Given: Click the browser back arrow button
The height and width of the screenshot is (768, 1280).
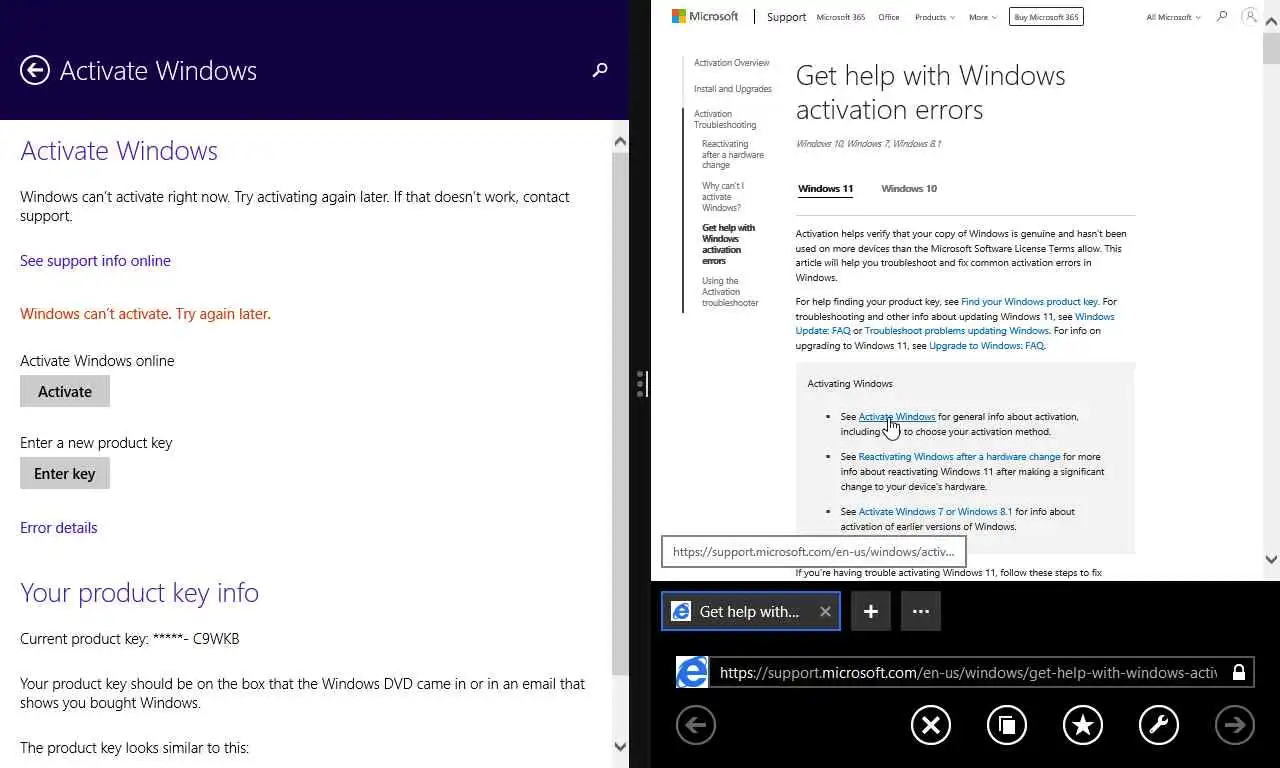Looking at the screenshot, I should tap(696, 725).
